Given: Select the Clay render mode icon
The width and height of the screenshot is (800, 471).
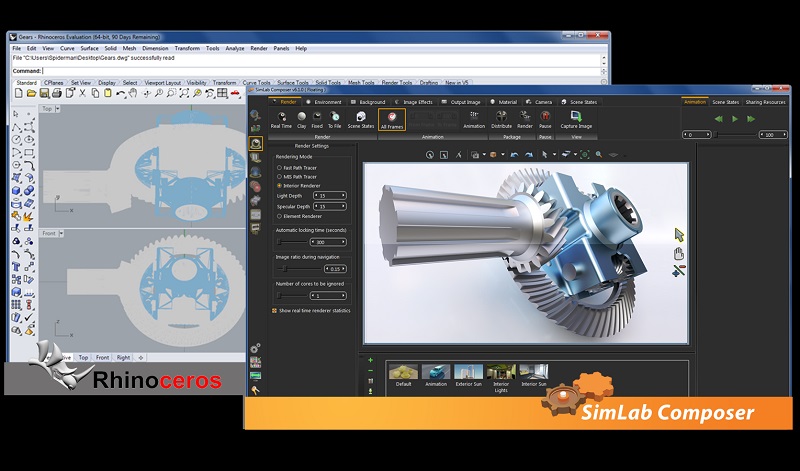Looking at the screenshot, I should (x=303, y=118).
